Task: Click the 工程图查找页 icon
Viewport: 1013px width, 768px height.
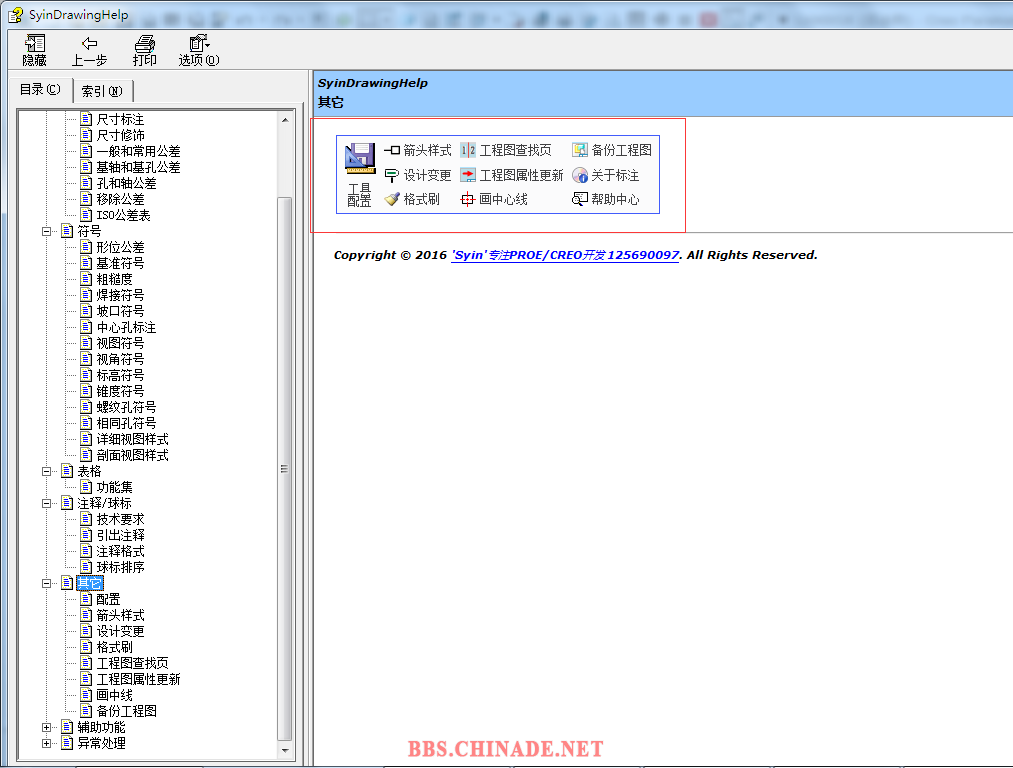Action: point(468,150)
